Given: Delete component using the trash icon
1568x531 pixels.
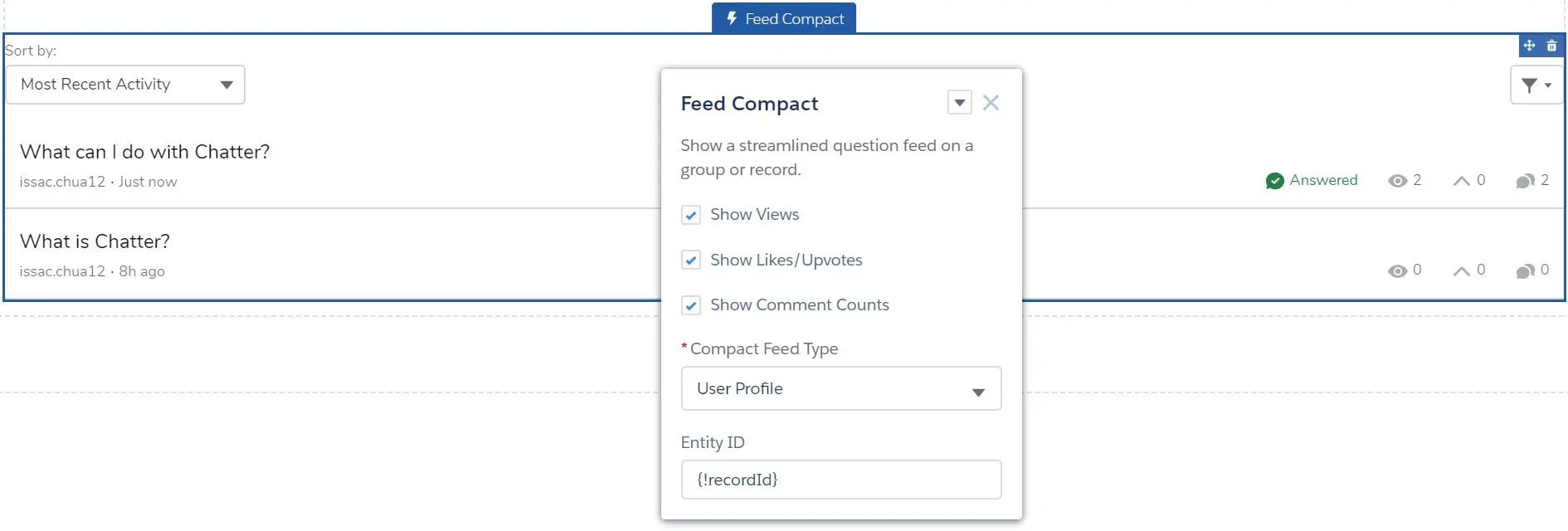Looking at the screenshot, I should coord(1551,46).
